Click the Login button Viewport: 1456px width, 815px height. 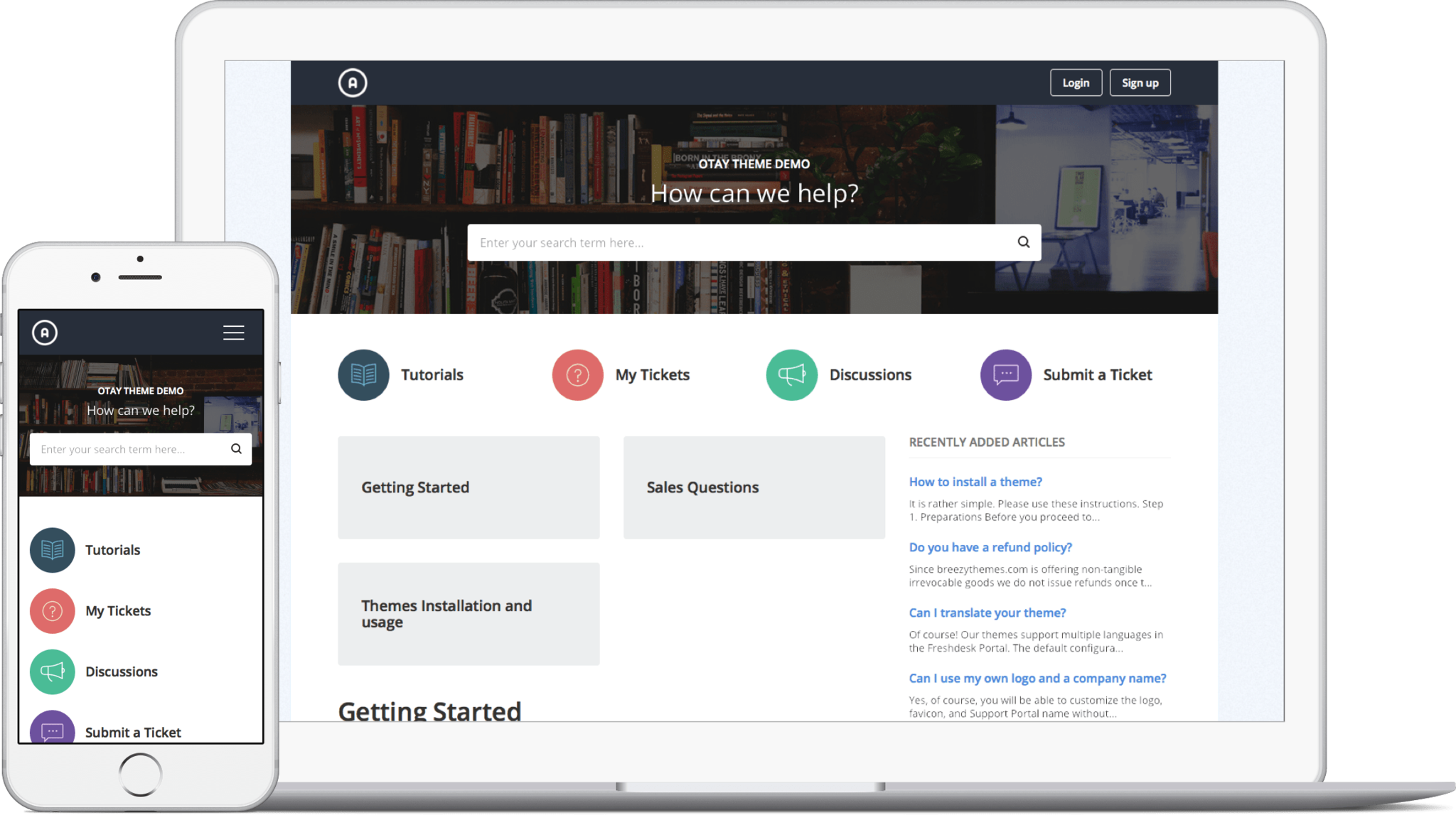pos(1076,83)
